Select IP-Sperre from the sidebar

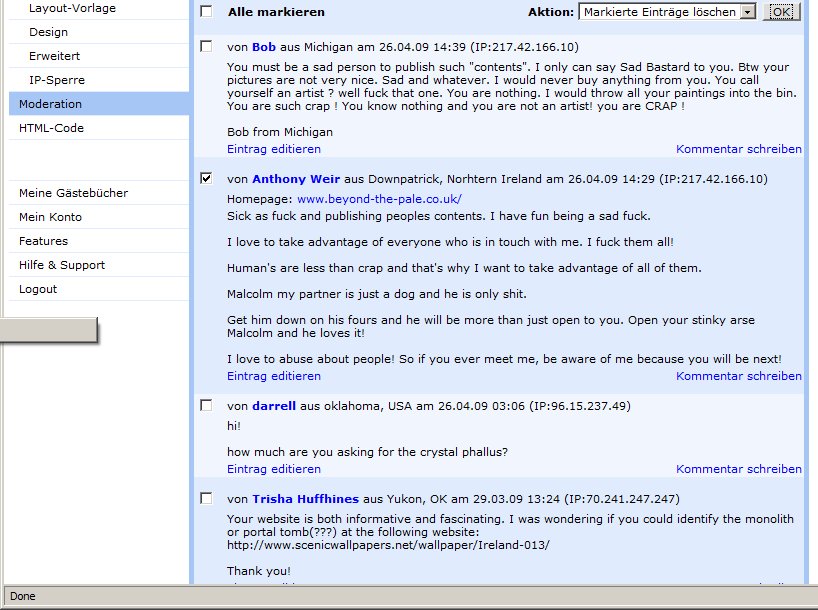tap(56, 80)
